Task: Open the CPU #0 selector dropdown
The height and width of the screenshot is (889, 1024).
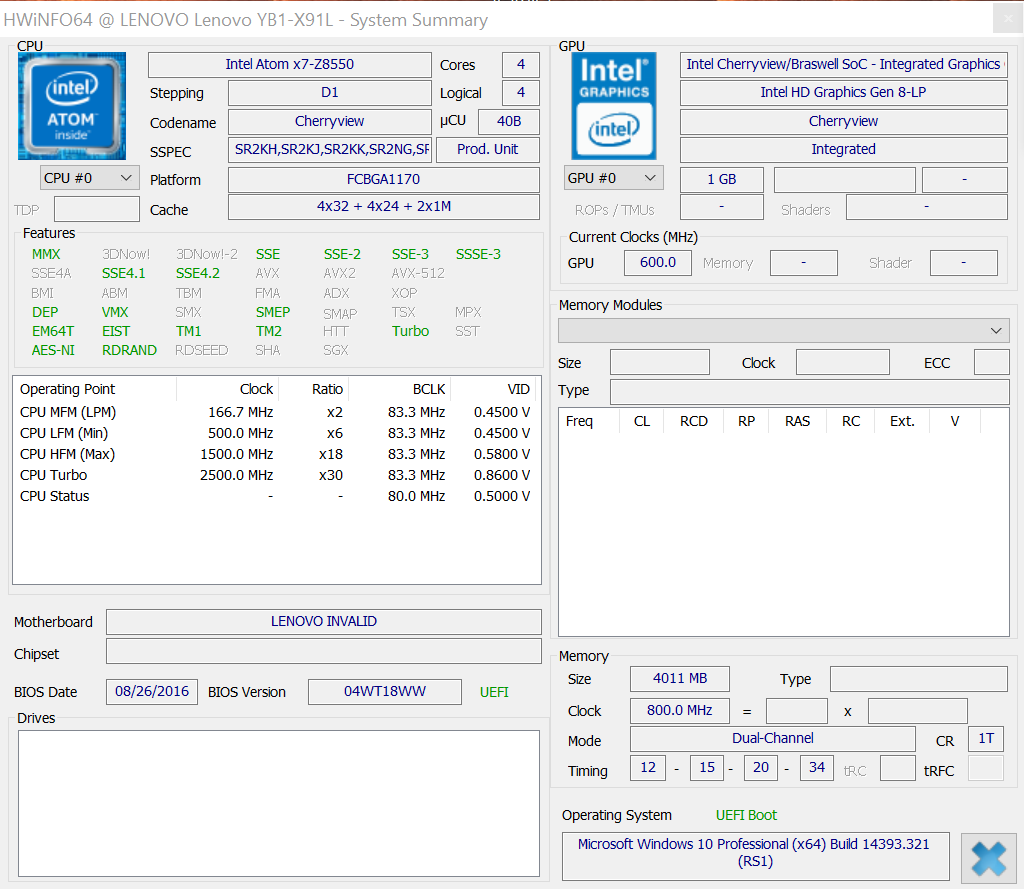Action: tap(89, 178)
